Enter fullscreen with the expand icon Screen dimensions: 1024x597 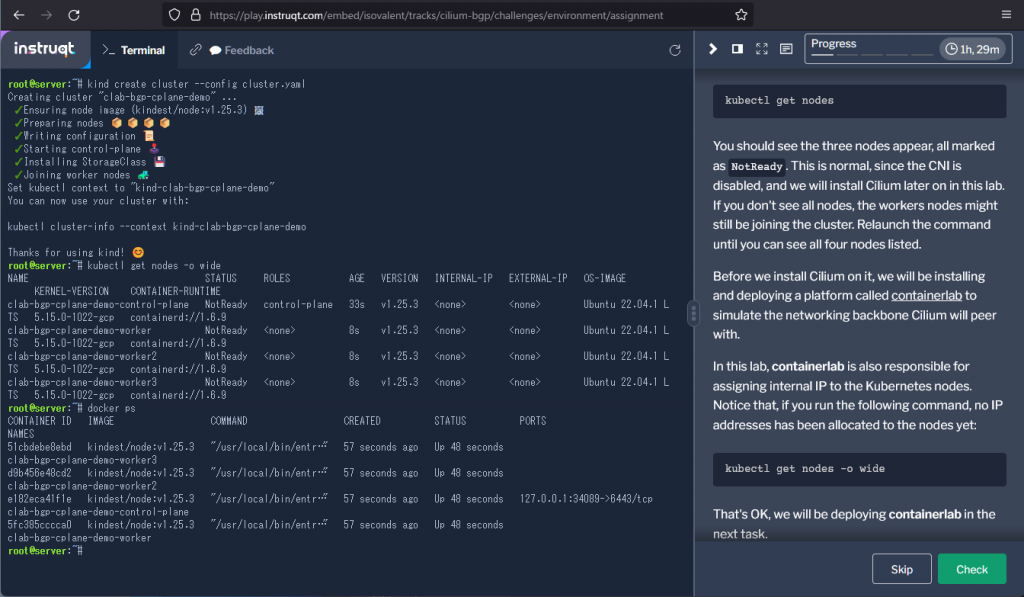point(761,48)
